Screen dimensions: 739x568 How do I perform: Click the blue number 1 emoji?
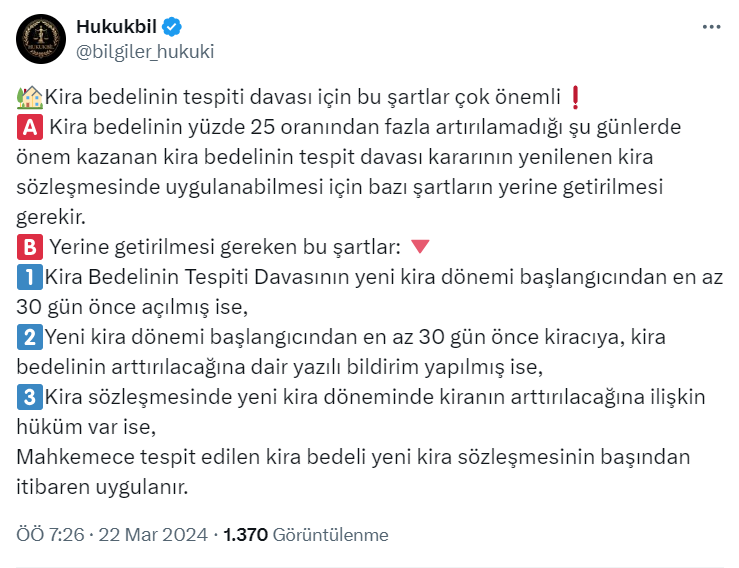(28, 277)
